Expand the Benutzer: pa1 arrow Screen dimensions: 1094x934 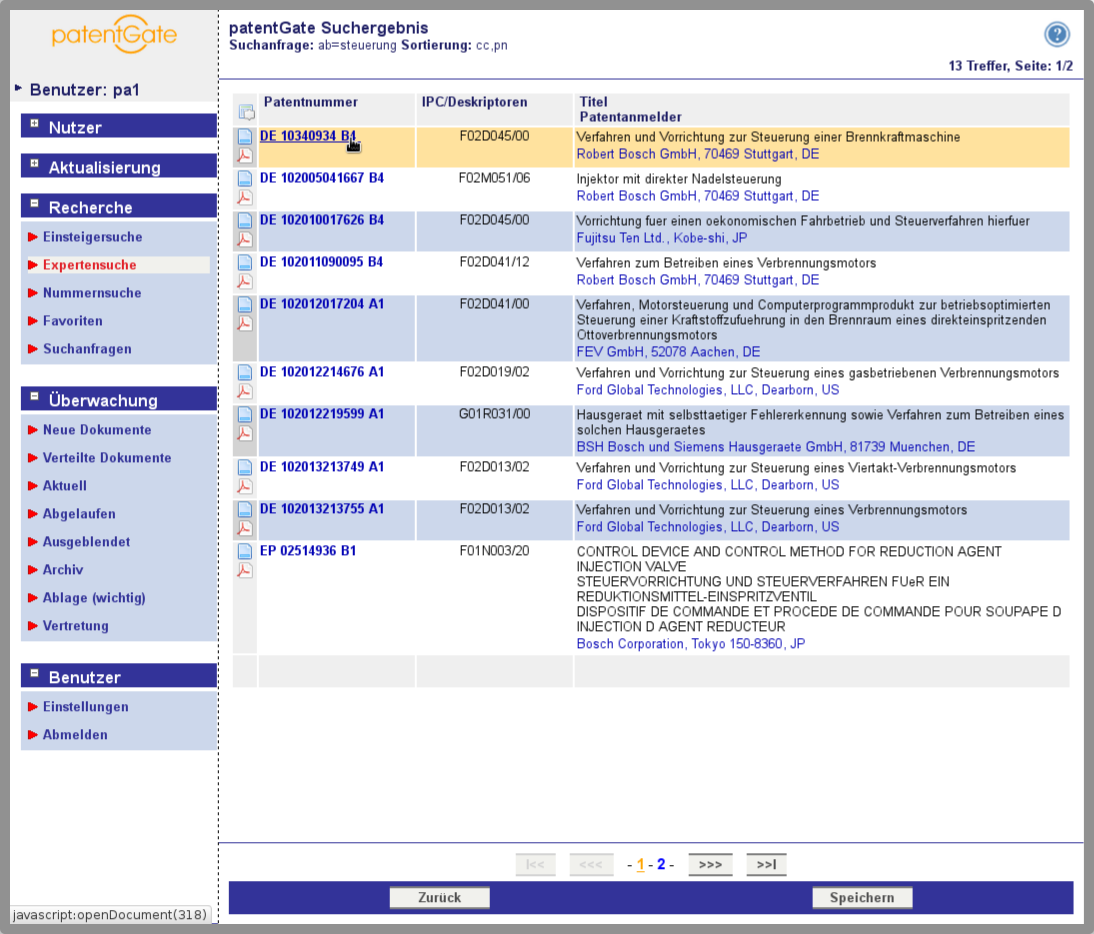coord(19,88)
